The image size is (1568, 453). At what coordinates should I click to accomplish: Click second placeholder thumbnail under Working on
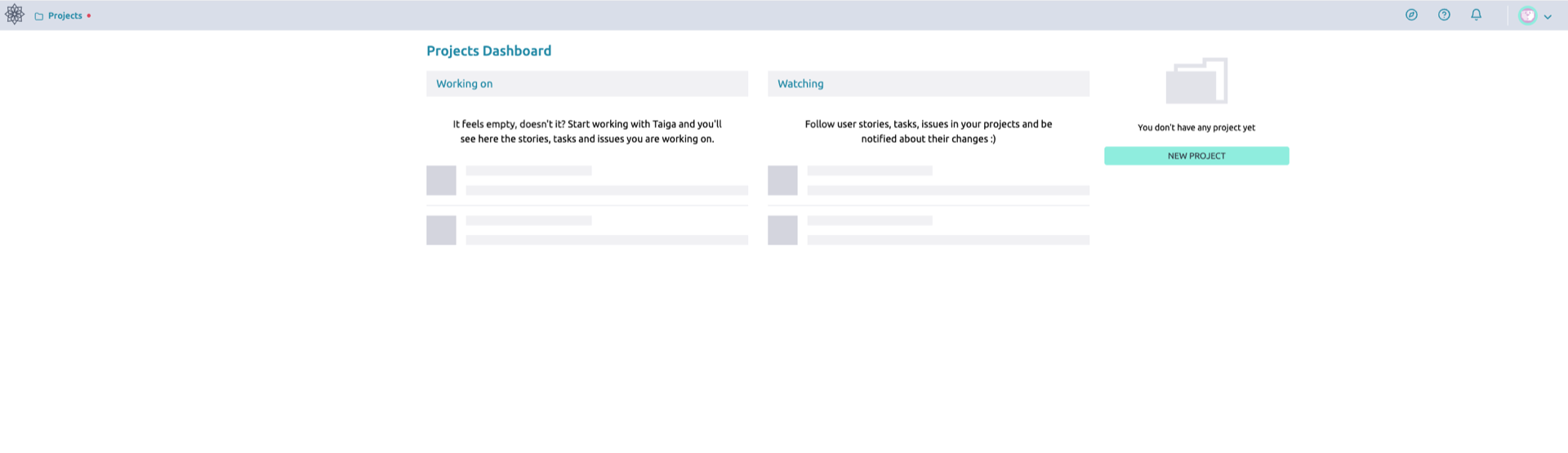pos(441,230)
